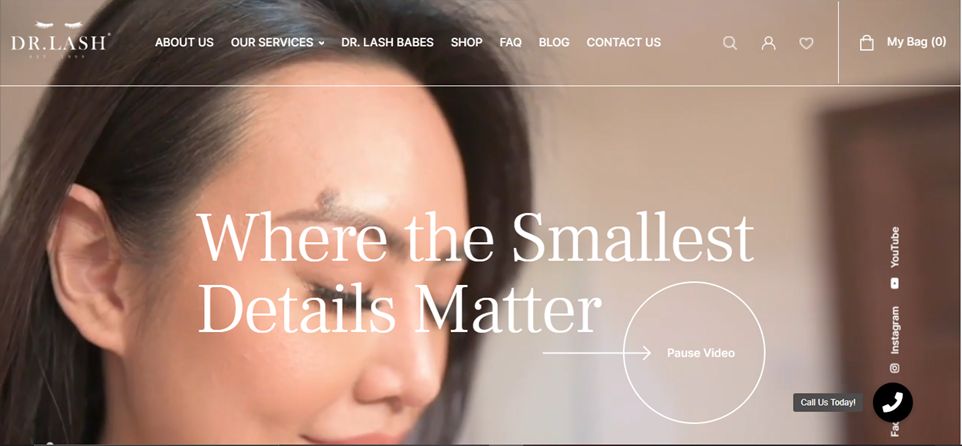Click the Call Us Today! label
Image resolution: width=962 pixels, height=446 pixels.
[x=828, y=402]
